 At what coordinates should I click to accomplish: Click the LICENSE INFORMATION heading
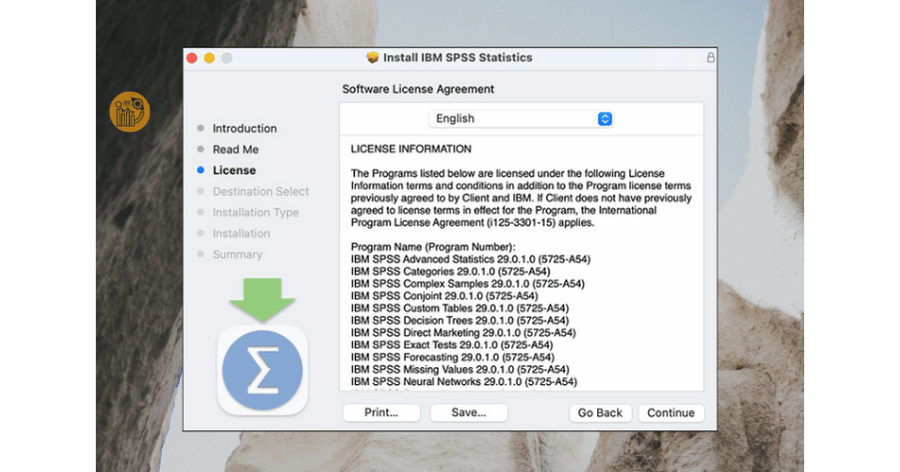411,149
